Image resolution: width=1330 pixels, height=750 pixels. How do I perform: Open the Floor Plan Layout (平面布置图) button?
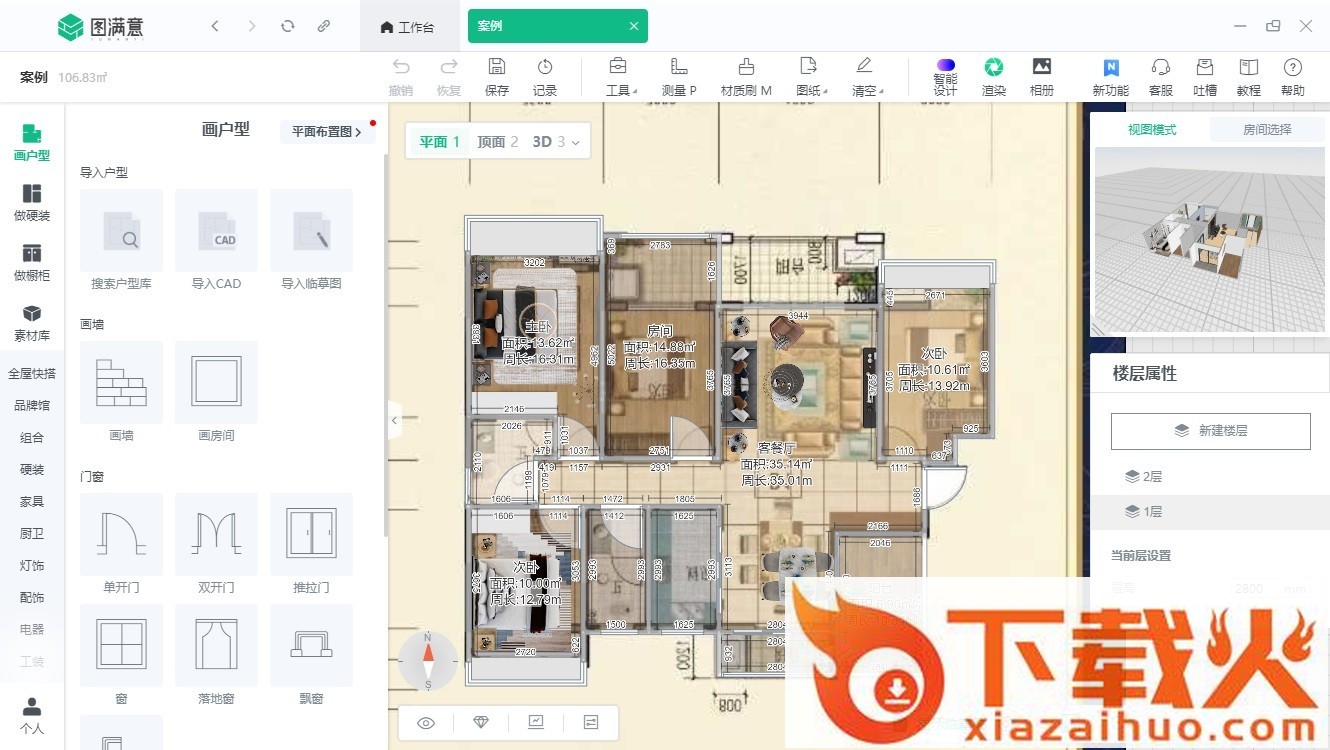(x=326, y=132)
